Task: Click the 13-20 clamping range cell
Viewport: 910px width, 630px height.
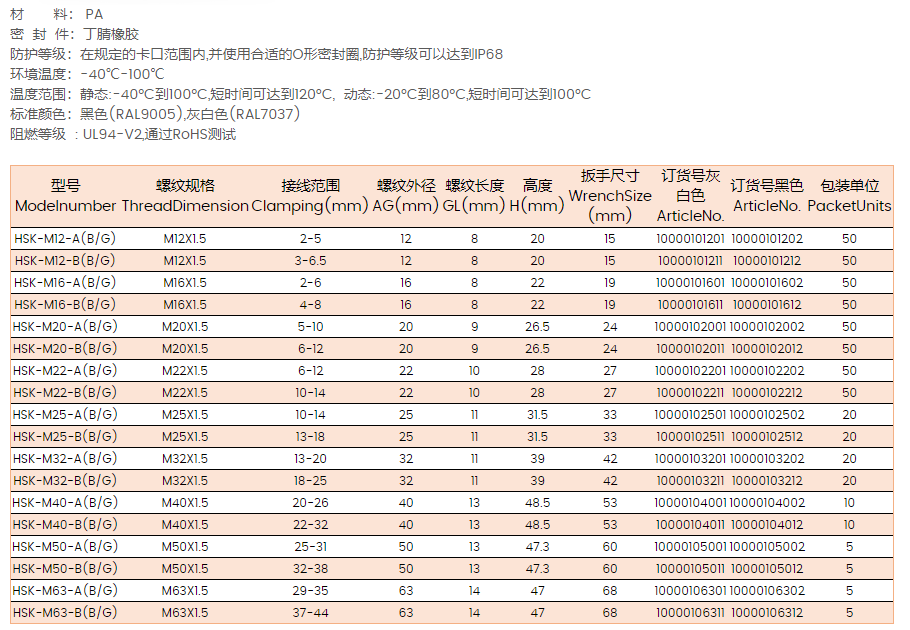Action: (310, 459)
